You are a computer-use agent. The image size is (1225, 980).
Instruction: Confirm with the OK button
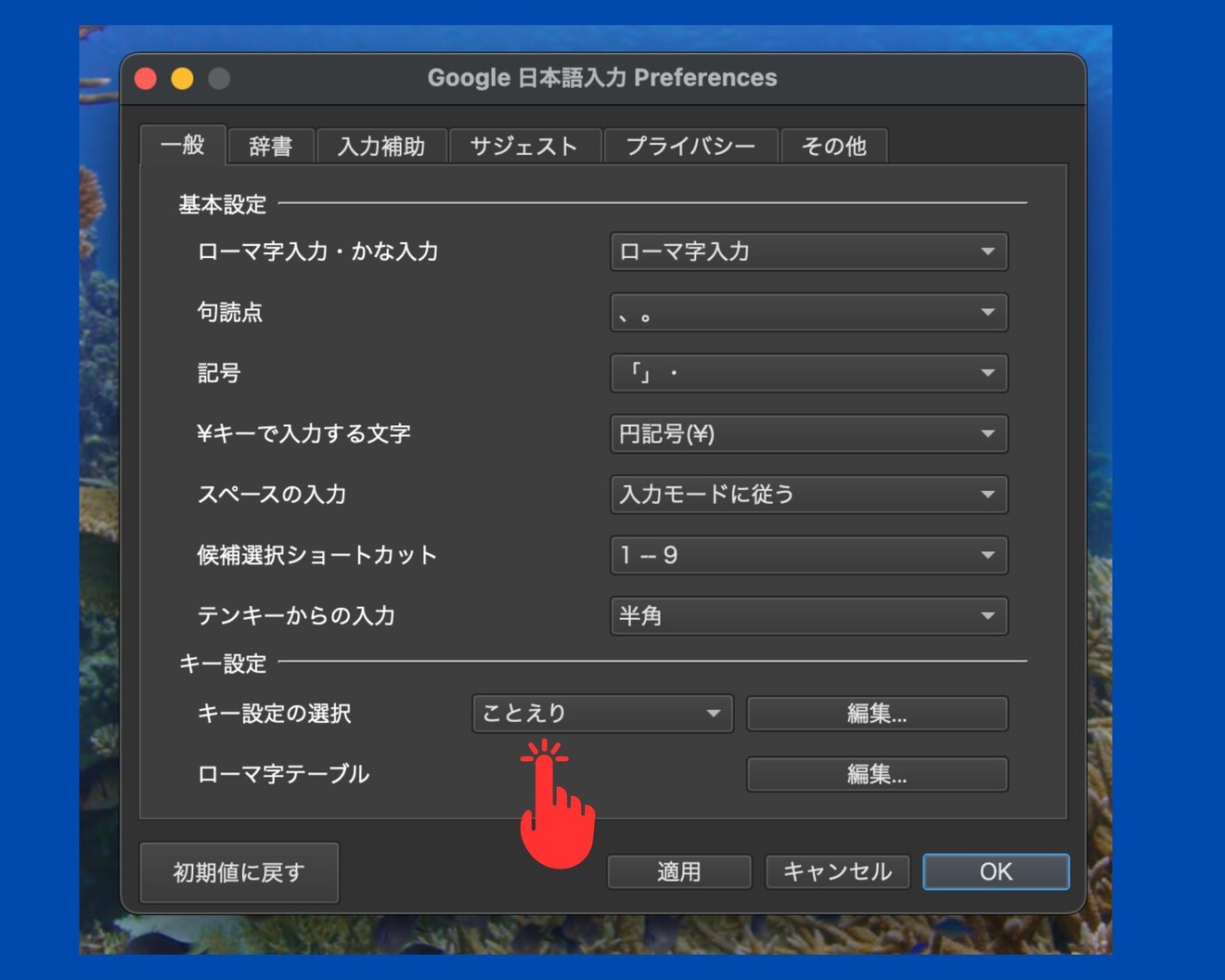(996, 871)
